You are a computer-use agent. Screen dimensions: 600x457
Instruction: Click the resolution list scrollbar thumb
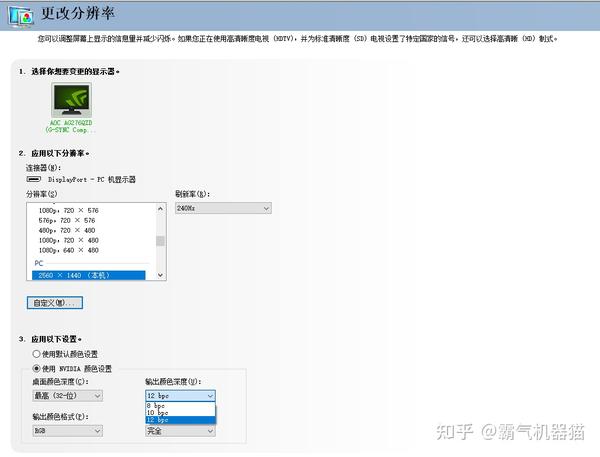(160, 241)
